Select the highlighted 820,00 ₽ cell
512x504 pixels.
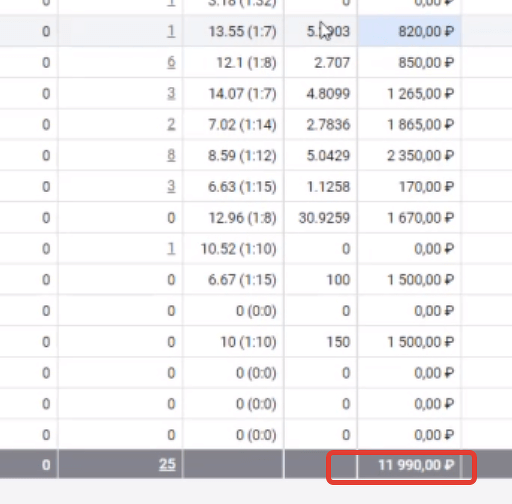[409, 31]
